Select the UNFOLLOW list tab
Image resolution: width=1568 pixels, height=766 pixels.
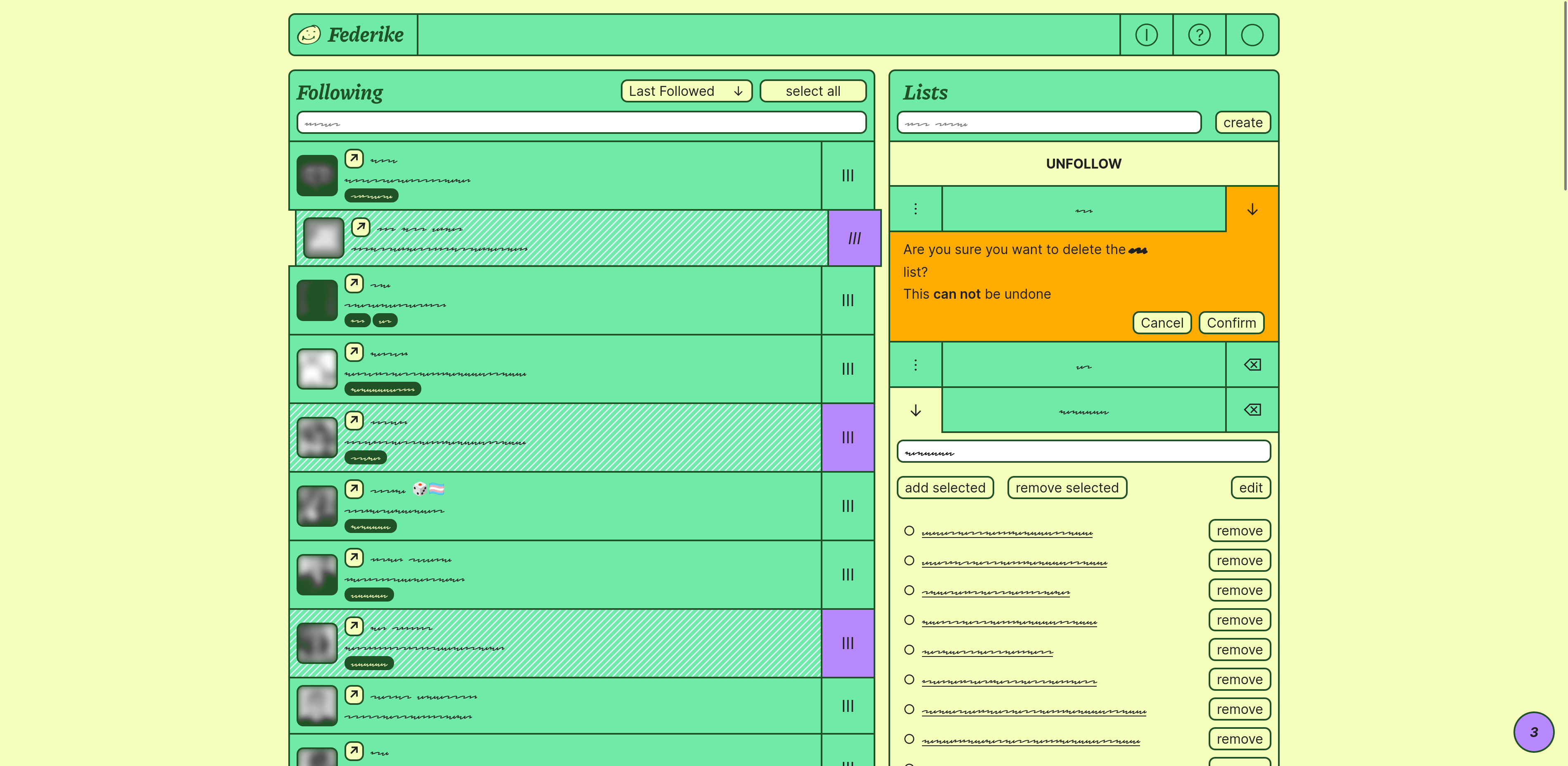pyautogui.click(x=1083, y=164)
